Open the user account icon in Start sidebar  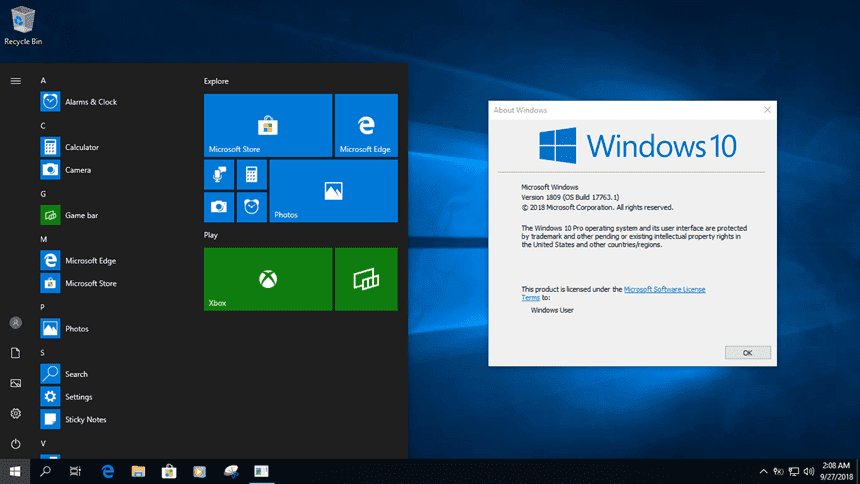click(15, 323)
